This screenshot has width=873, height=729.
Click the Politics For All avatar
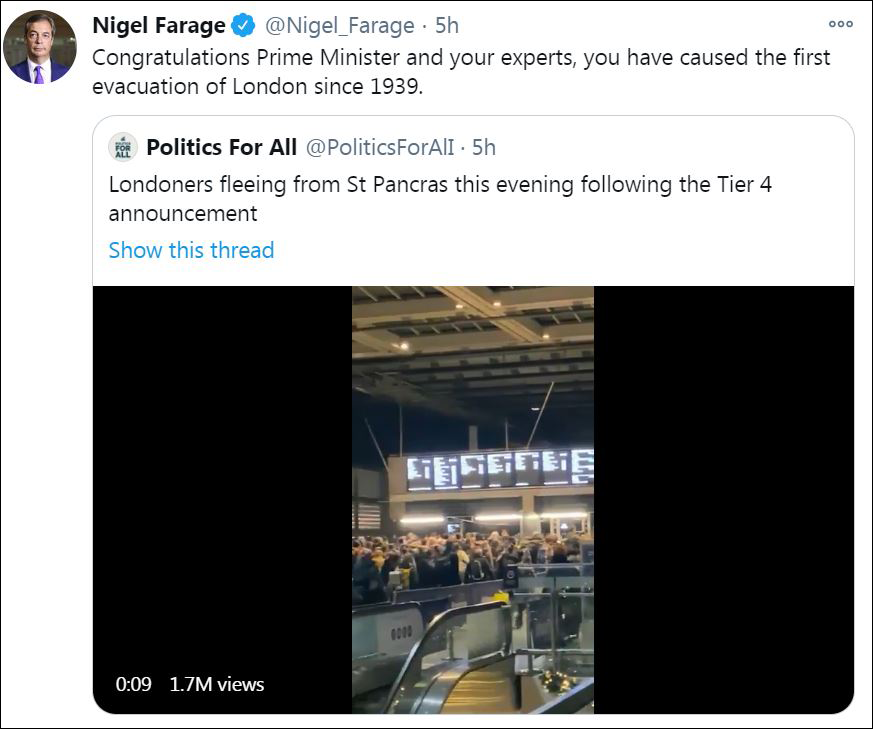point(123,147)
